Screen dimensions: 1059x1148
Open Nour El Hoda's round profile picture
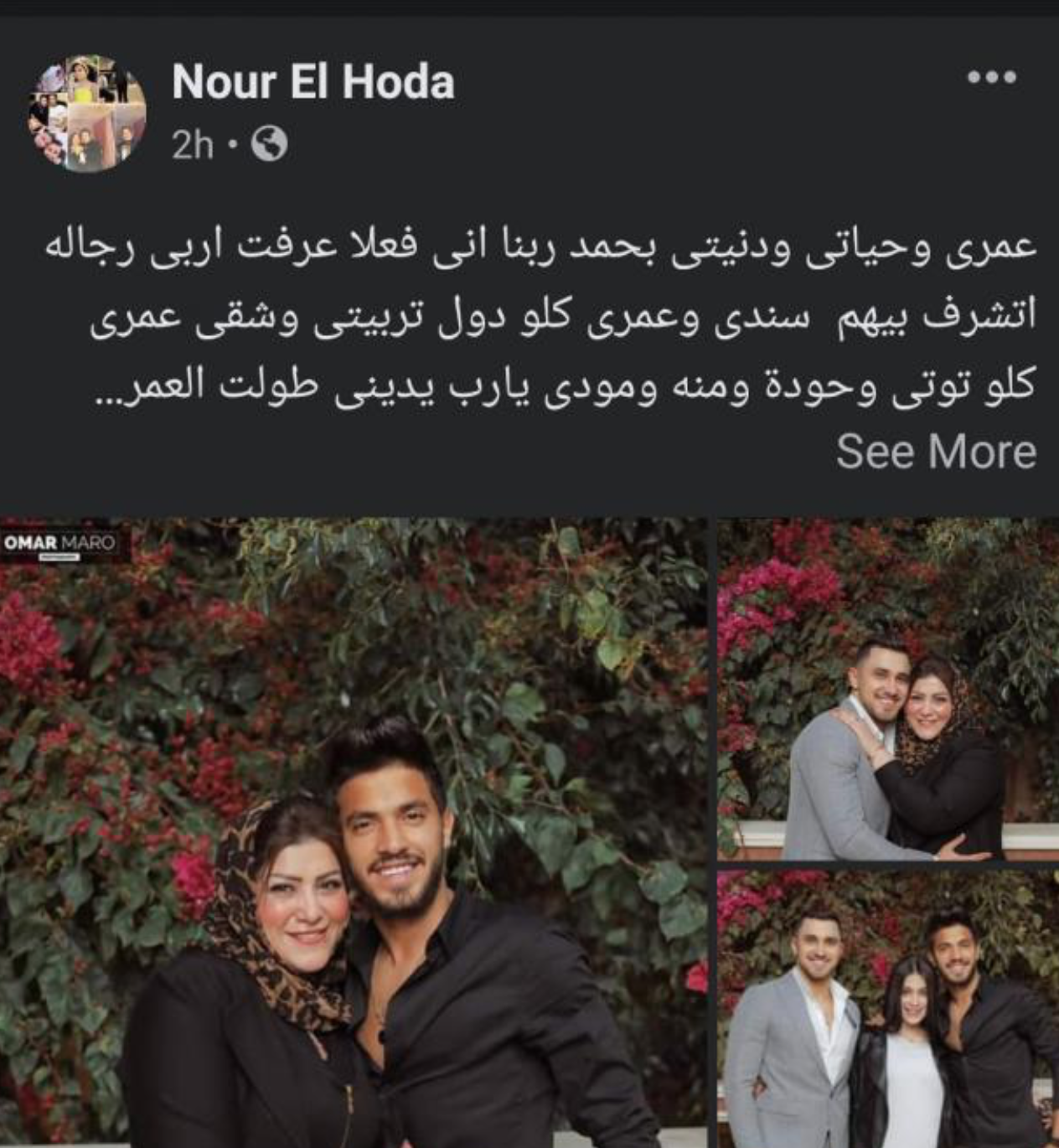pos(88,113)
